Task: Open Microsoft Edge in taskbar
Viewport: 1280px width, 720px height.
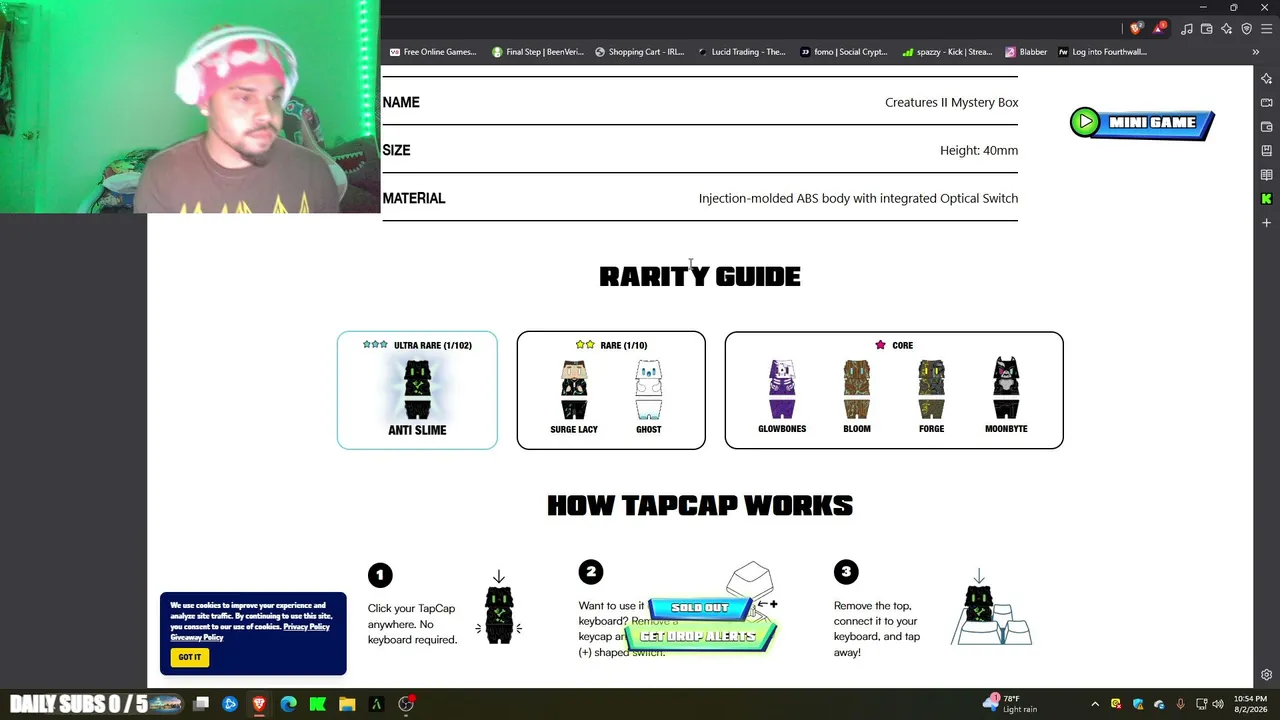Action: point(288,704)
